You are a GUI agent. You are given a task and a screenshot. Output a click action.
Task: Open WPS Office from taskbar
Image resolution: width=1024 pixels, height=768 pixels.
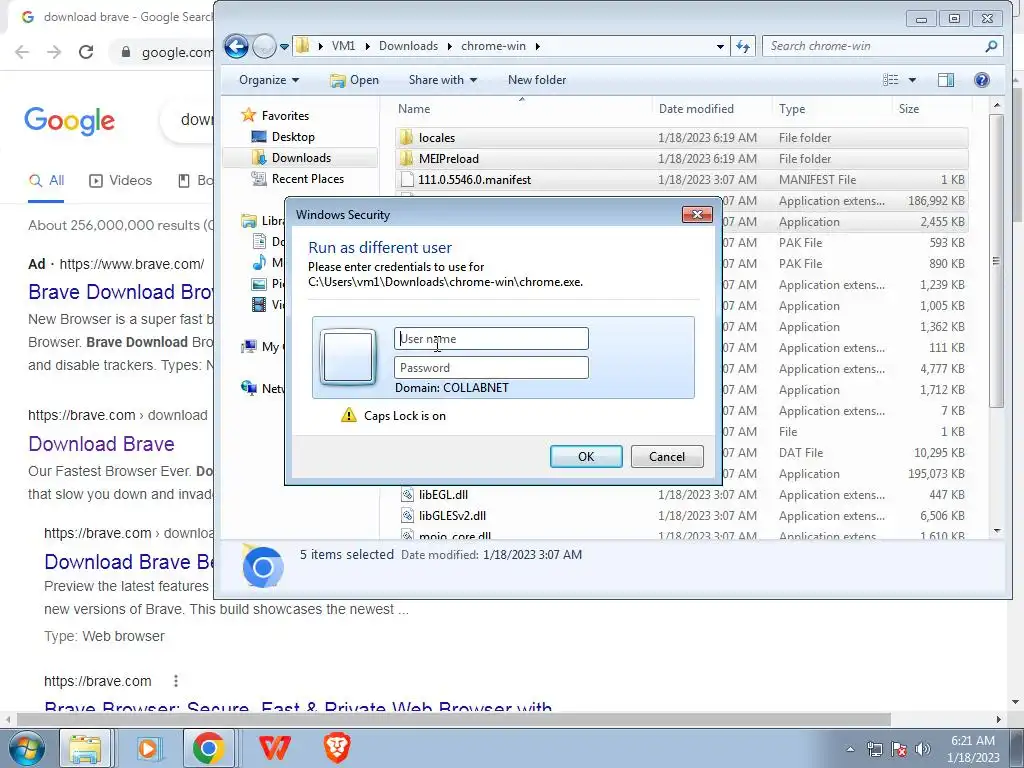click(x=274, y=748)
